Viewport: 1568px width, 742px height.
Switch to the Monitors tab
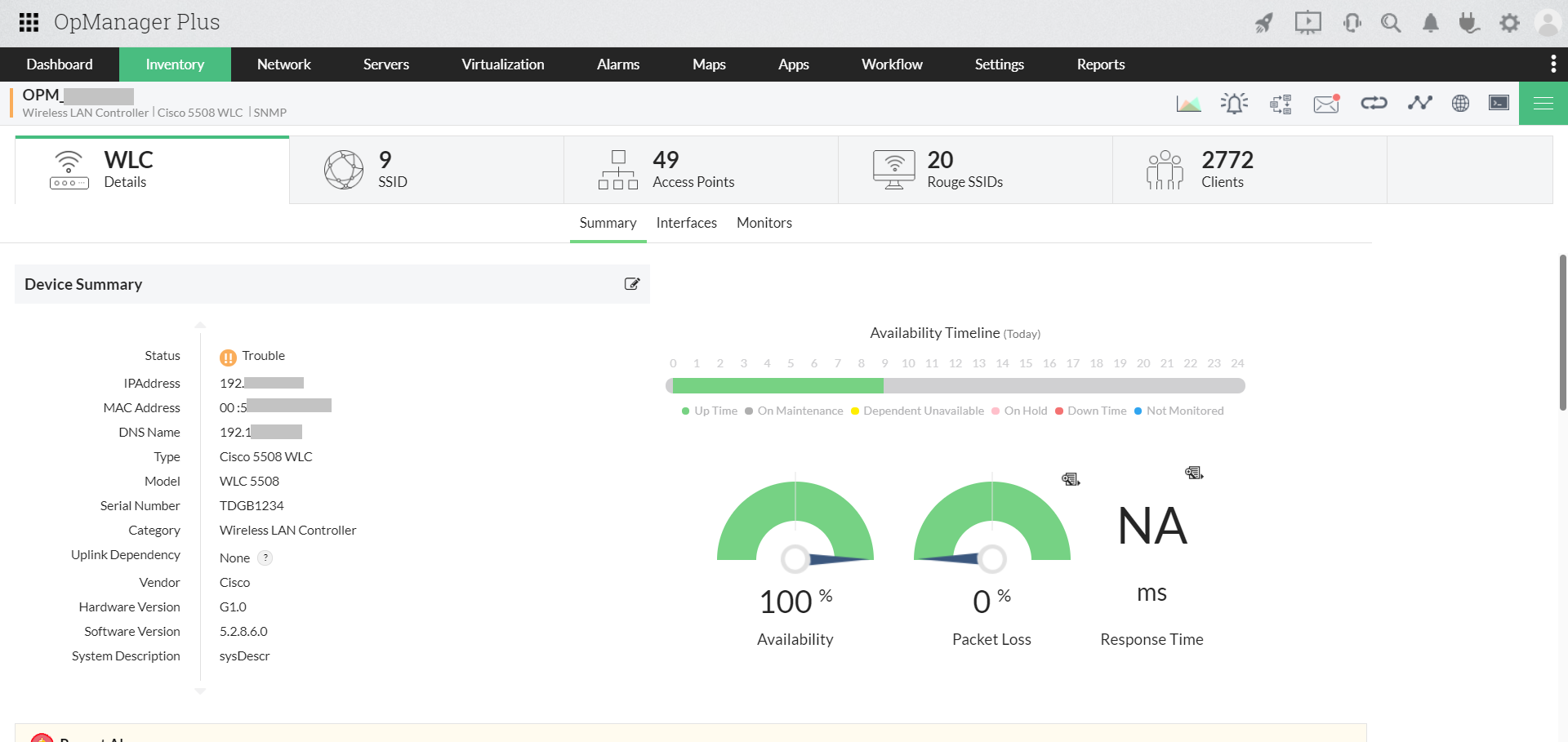tap(764, 223)
